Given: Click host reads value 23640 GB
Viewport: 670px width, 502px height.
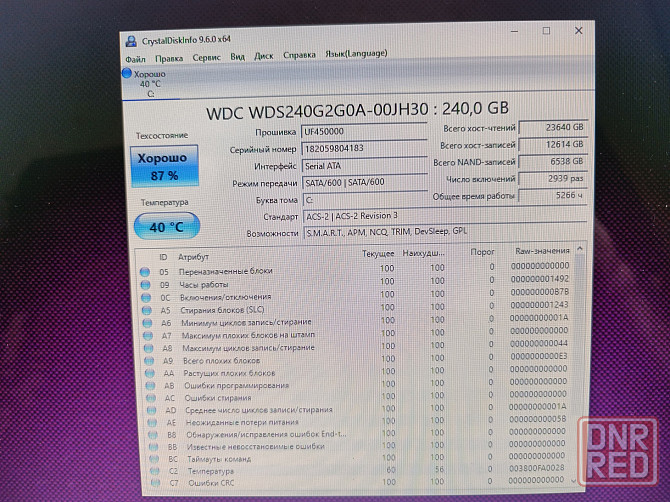Looking at the screenshot, I should [x=552, y=127].
